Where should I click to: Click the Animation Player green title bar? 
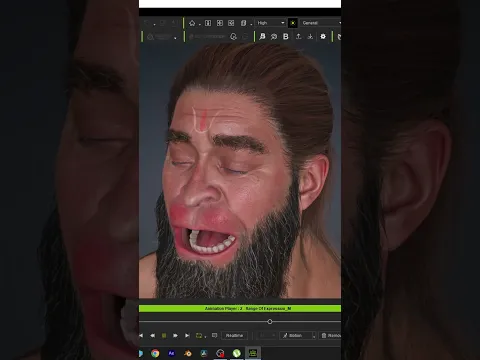click(x=240, y=309)
